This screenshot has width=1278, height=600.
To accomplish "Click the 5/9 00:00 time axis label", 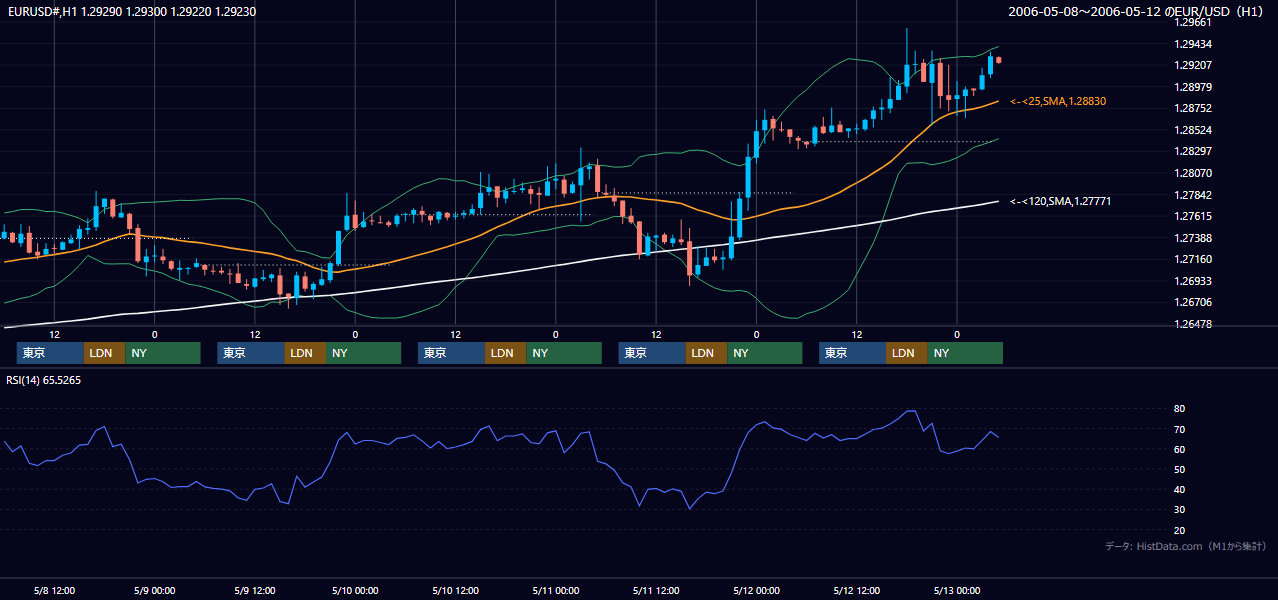I will coord(154,590).
